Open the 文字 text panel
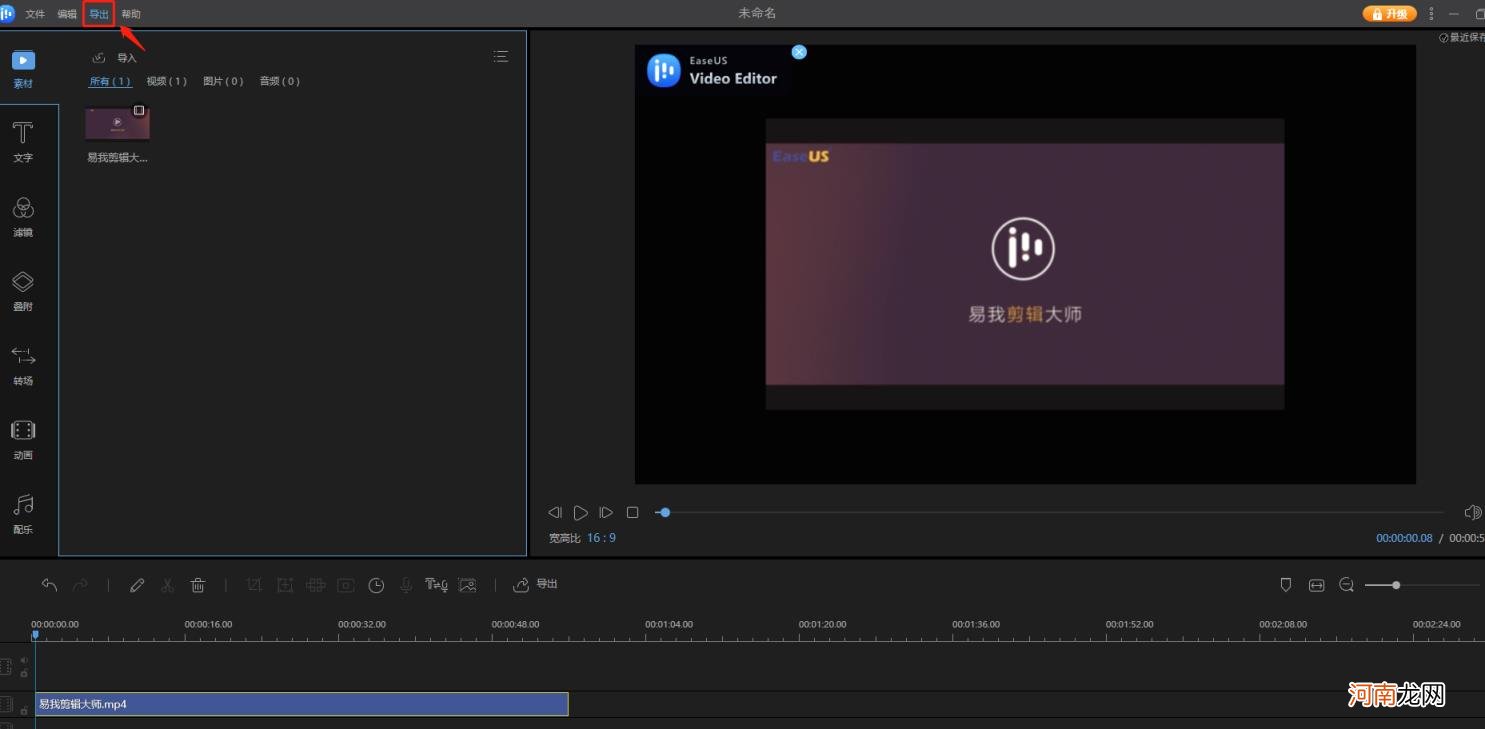The width and height of the screenshot is (1485, 729). click(23, 142)
